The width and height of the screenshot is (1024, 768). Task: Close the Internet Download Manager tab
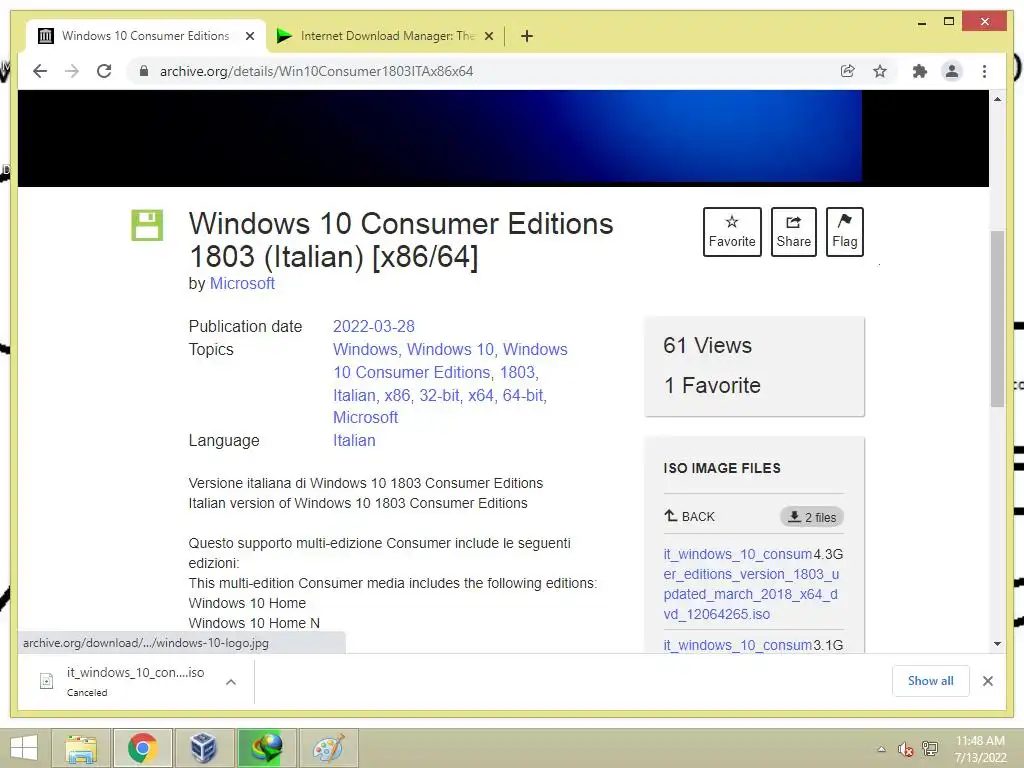click(488, 36)
